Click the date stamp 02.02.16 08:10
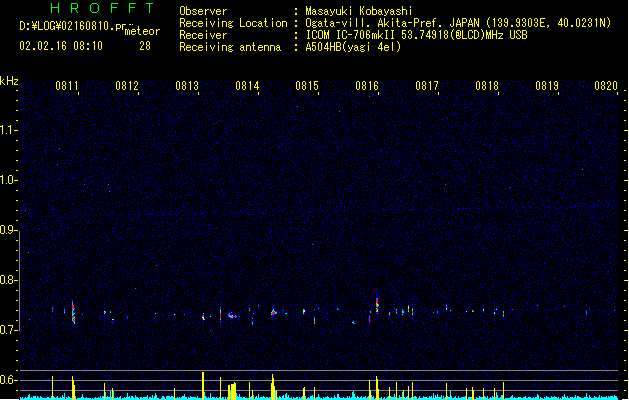This screenshot has width=629, height=400. (x=61, y=46)
